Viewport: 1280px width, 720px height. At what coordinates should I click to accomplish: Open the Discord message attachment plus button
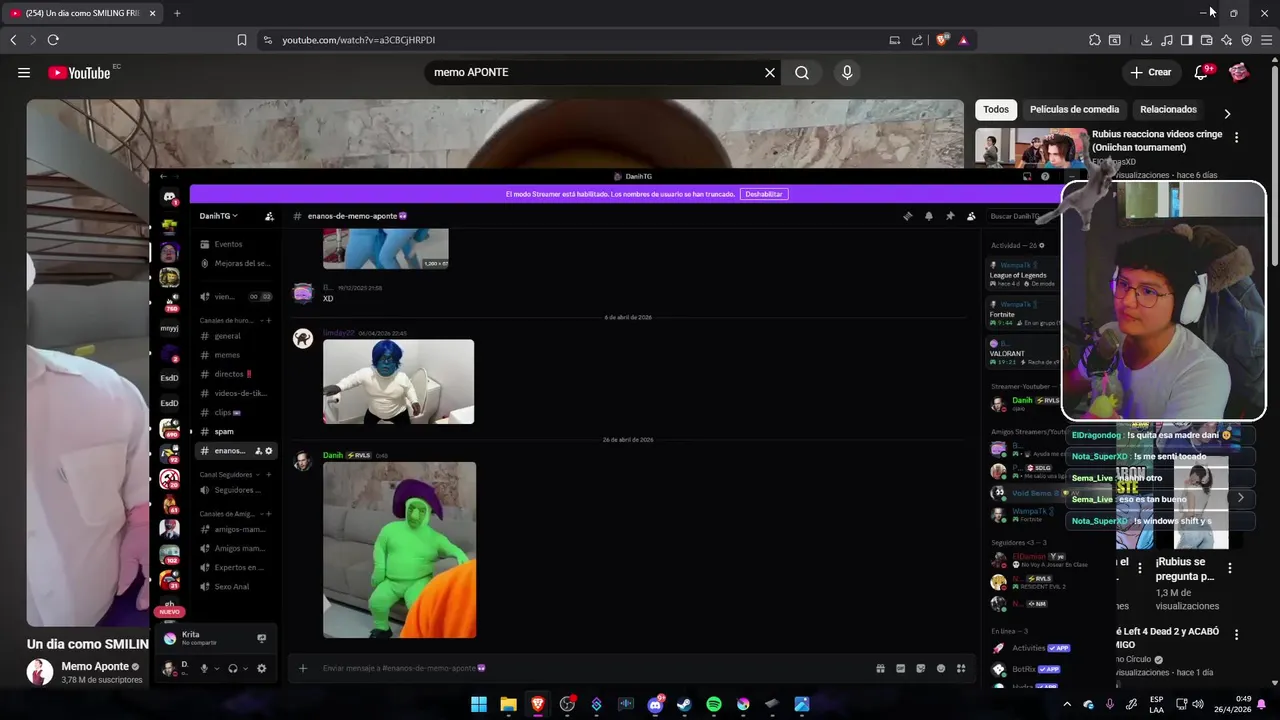click(x=303, y=669)
